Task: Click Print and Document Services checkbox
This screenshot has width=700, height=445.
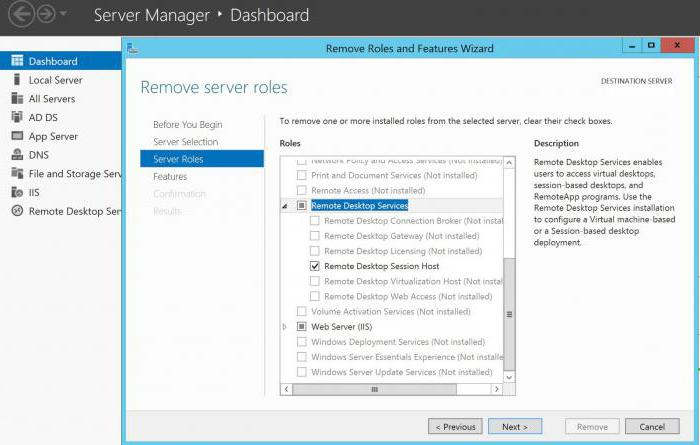Action: tap(302, 175)
